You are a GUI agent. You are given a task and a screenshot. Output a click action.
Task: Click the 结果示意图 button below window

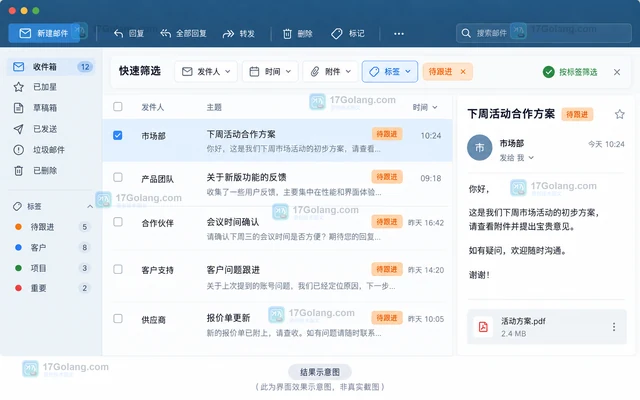pos(320,372)
